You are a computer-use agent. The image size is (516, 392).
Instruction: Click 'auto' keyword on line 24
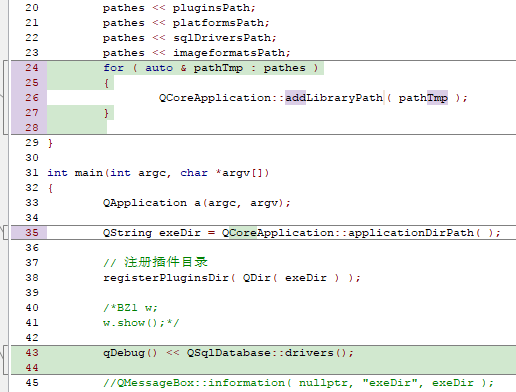159,68
